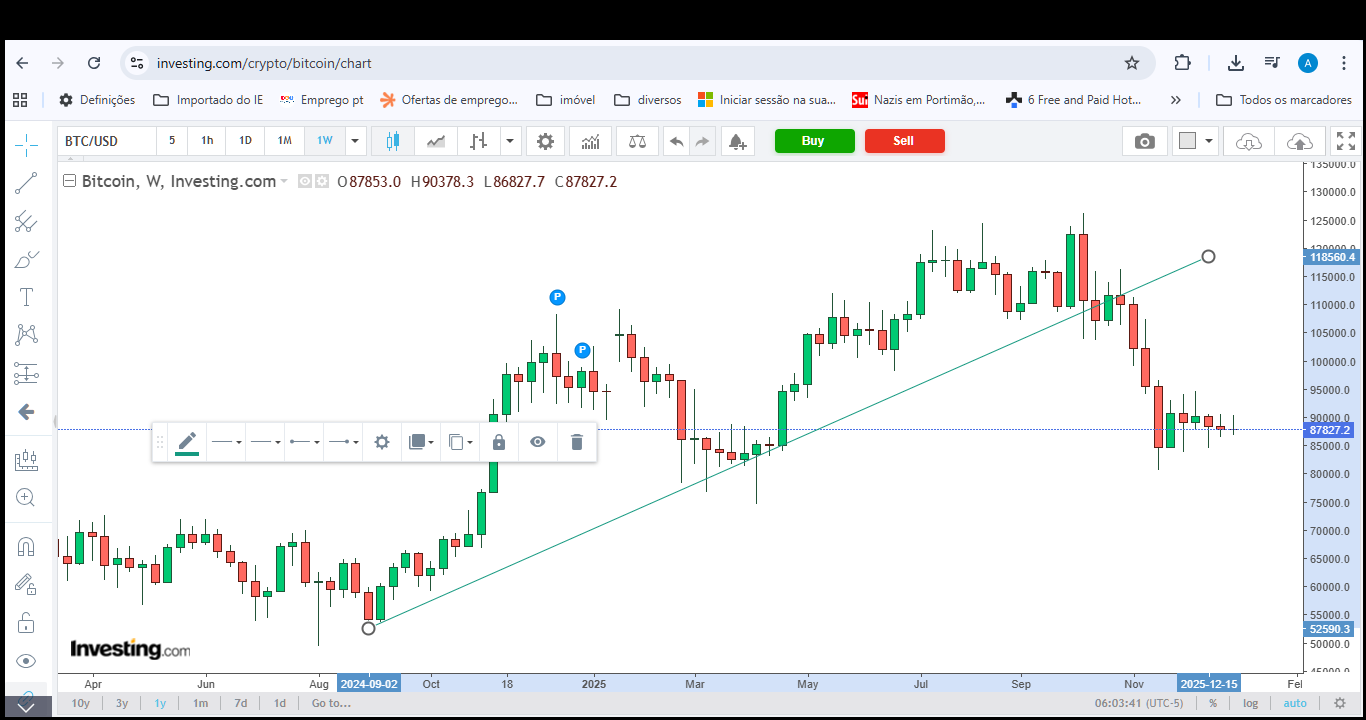
Task: Click the BTC/USD symbol input field
Action: pyautogui.click(x=107, y=141)
